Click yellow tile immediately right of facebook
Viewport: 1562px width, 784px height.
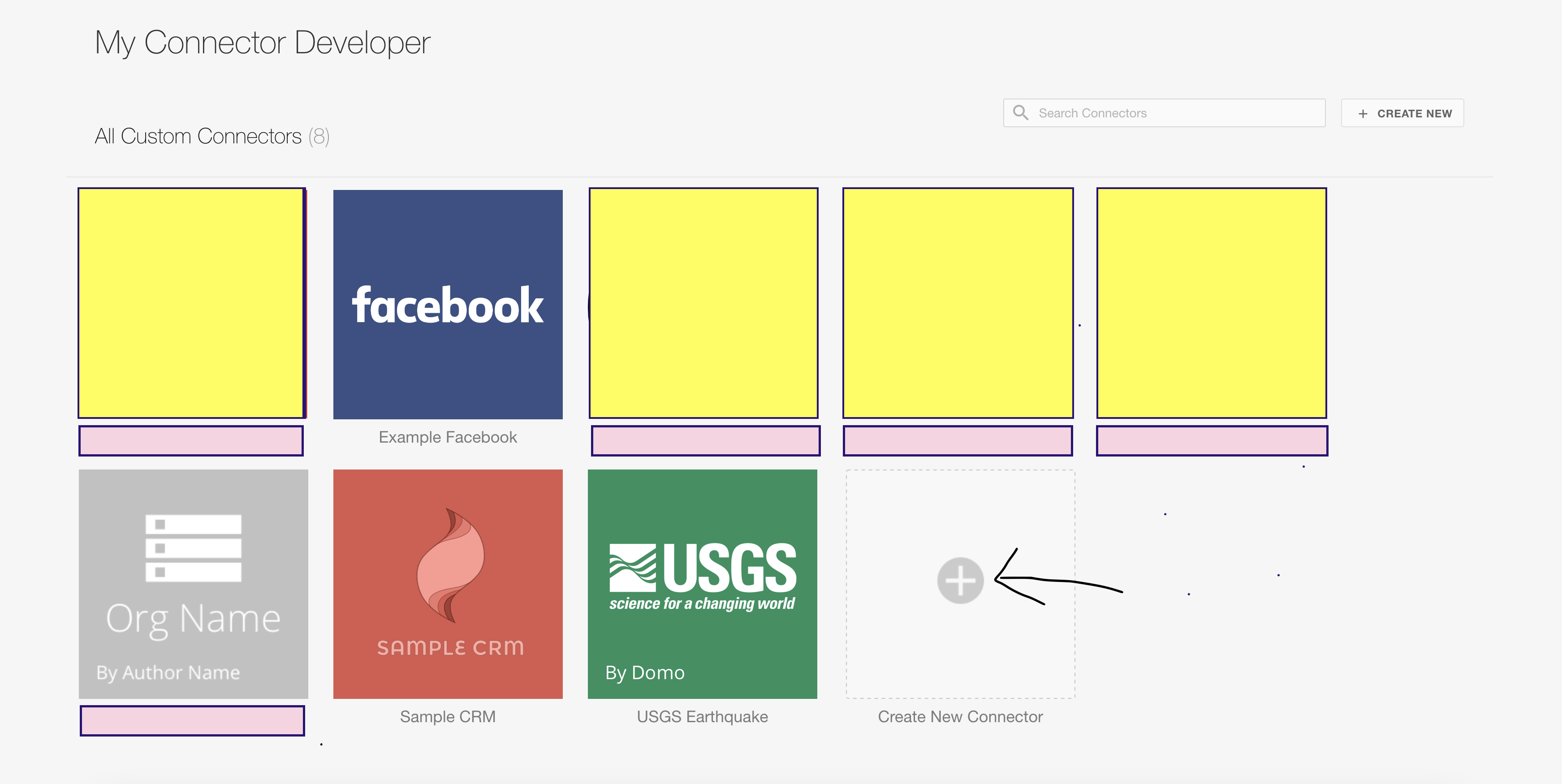703,303
